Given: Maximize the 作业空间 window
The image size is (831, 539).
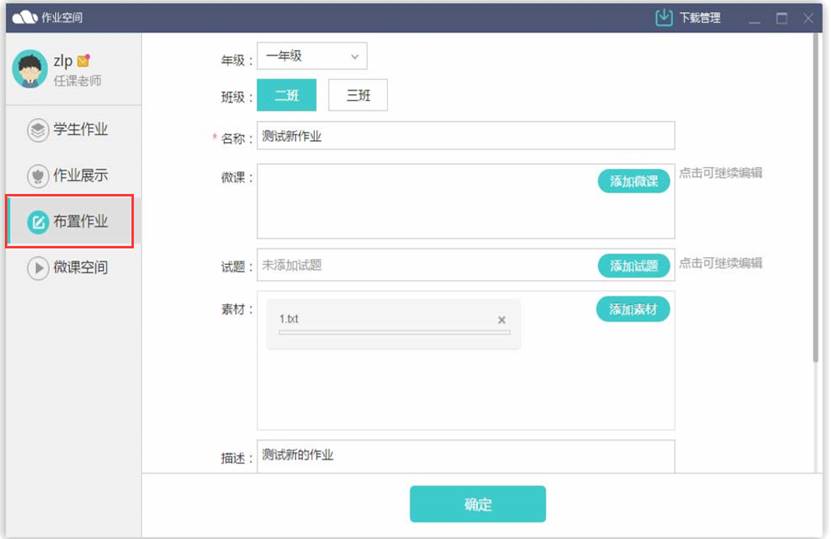Looking at the screenshot, I should [x=781, y=19].
